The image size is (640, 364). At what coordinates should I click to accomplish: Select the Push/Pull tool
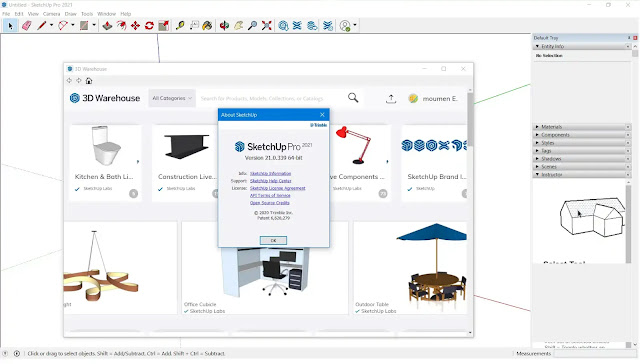(x=107, y=26)
